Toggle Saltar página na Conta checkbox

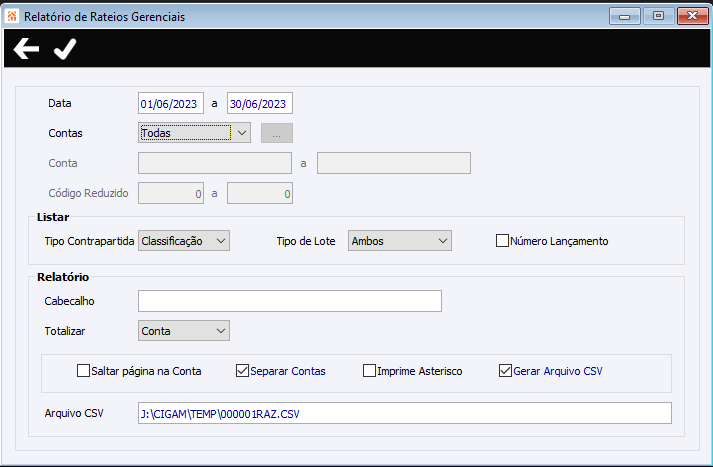(x=83, y=371)
